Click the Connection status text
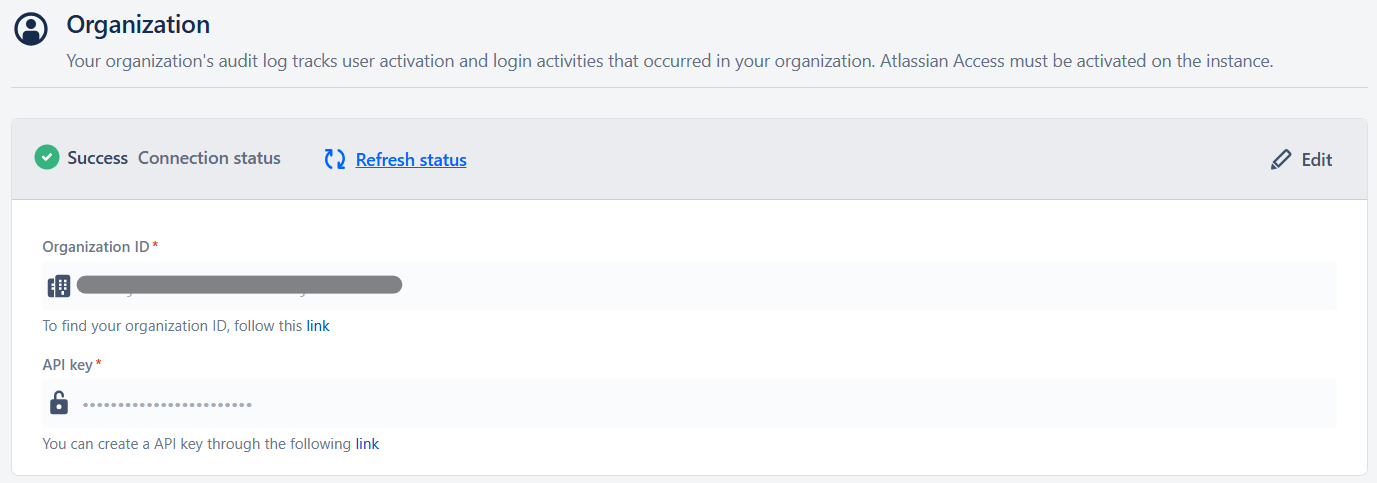Viewport: 1377px width, 483px height. click(x=209, y=158)
